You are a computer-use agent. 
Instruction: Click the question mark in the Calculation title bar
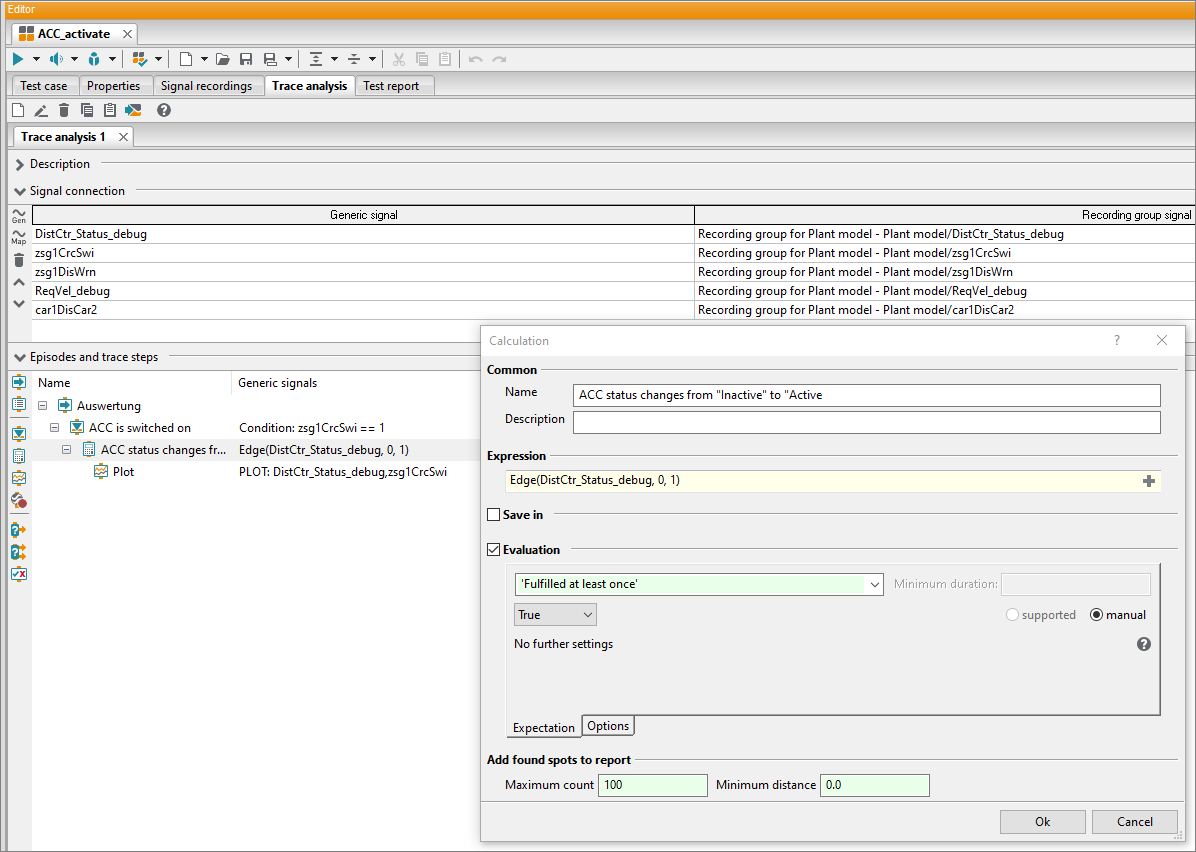pos(1117,340)
